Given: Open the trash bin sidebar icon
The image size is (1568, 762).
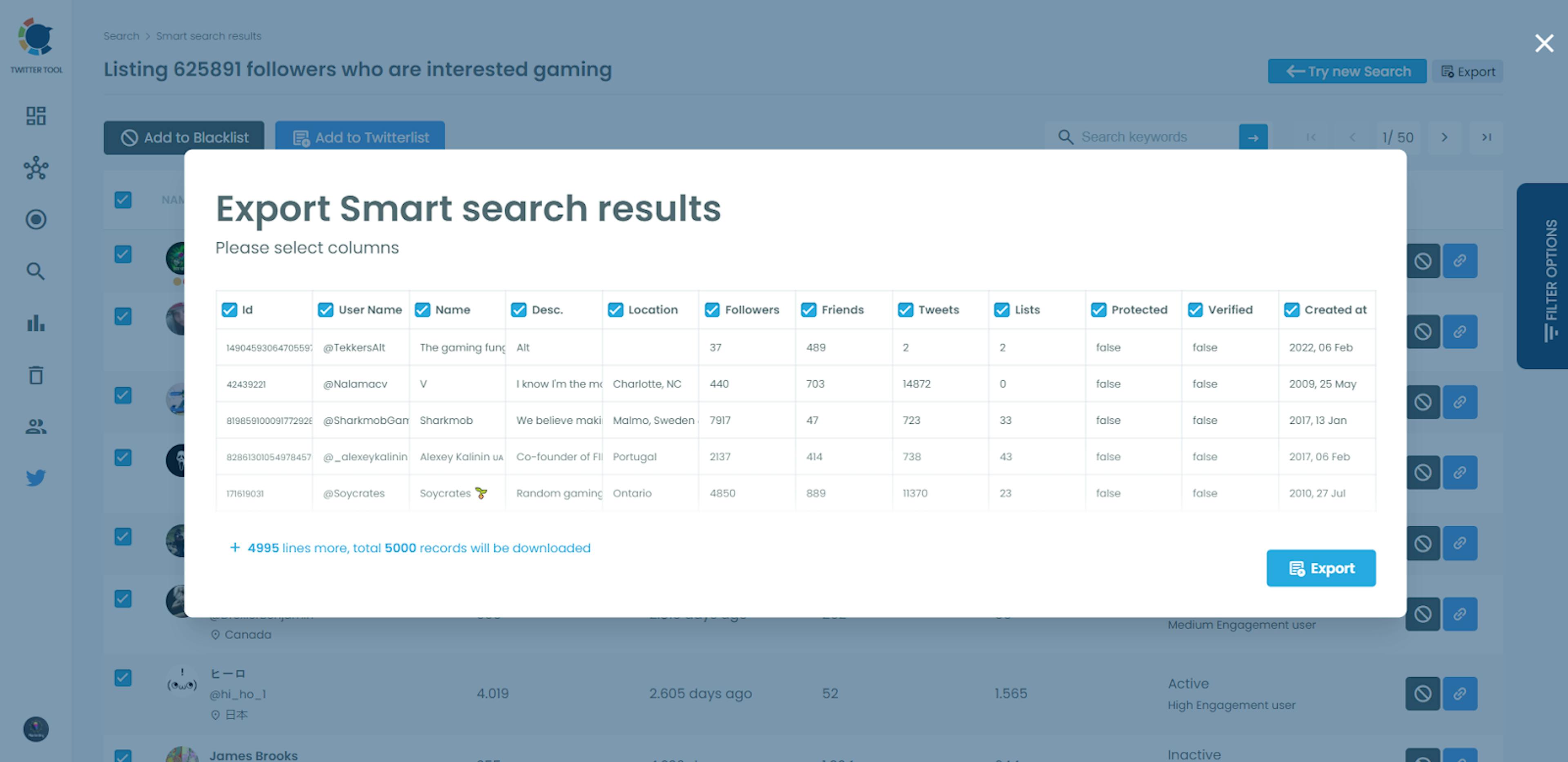Looking at the screenshot, I should (x=36, y=375).
